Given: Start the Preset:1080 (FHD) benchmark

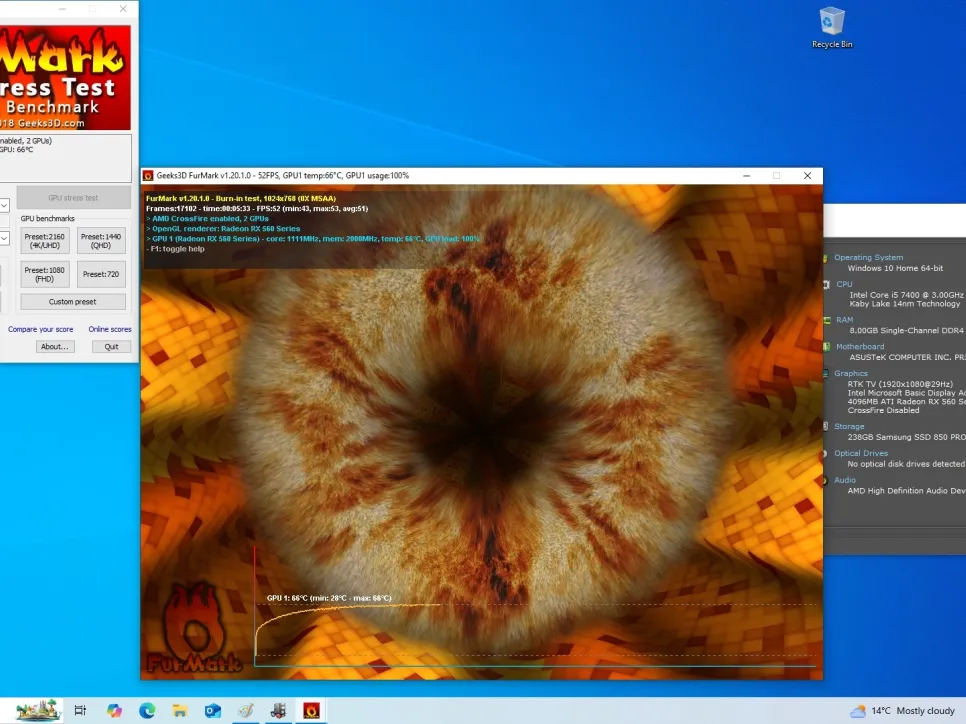Looking at the screenshot, I should coord(44,274).
